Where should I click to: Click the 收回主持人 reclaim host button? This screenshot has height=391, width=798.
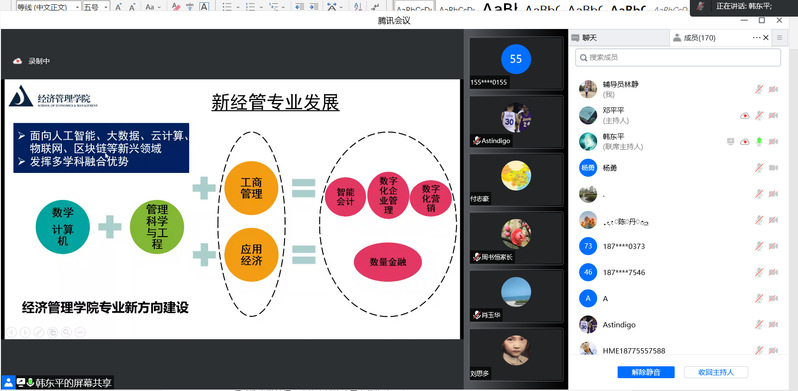(716, 372)
